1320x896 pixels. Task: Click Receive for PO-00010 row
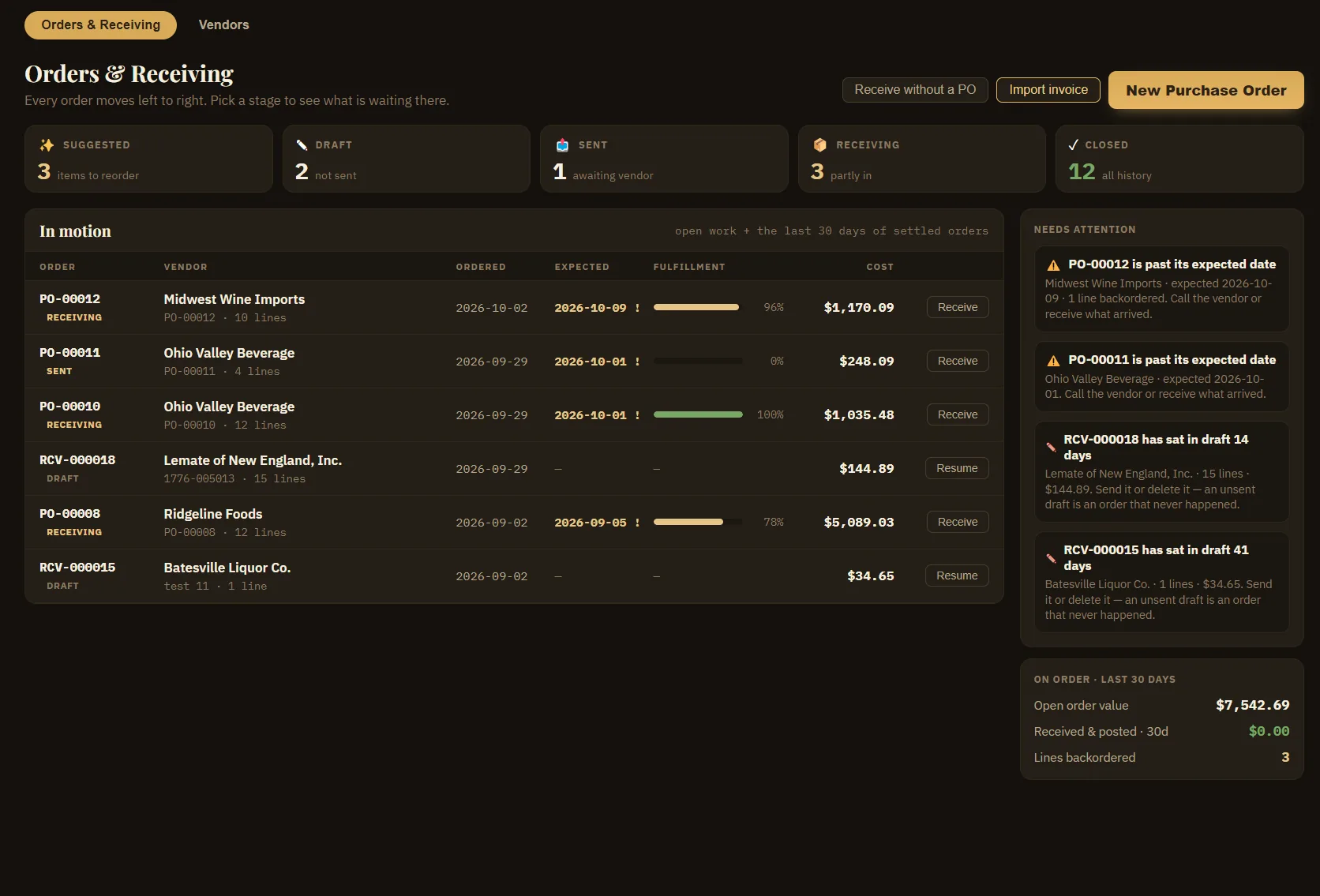tap(958, 415)
